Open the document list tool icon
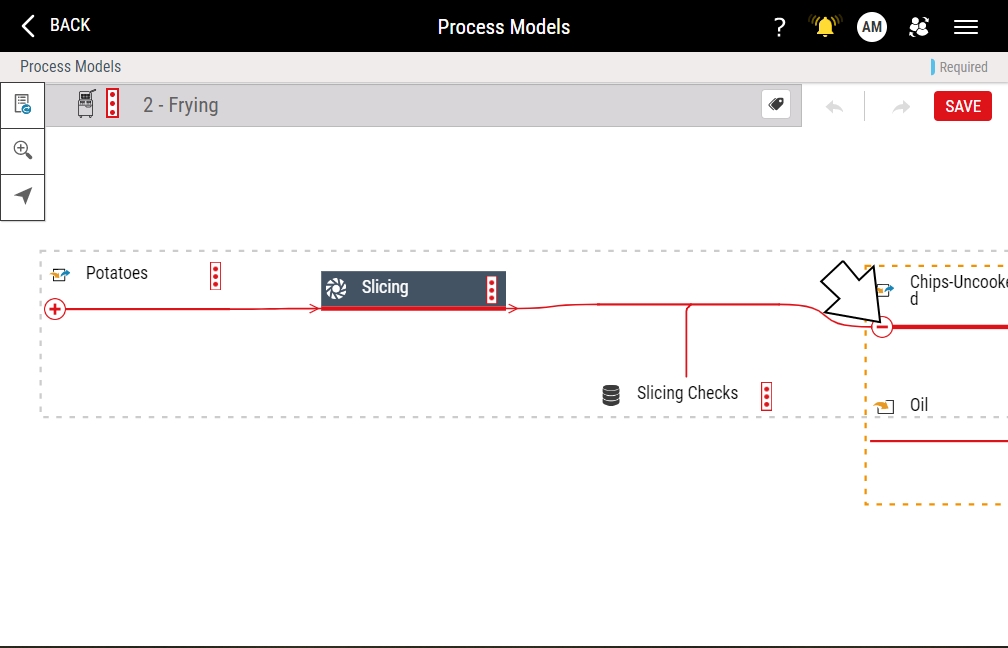 [22, 104]
